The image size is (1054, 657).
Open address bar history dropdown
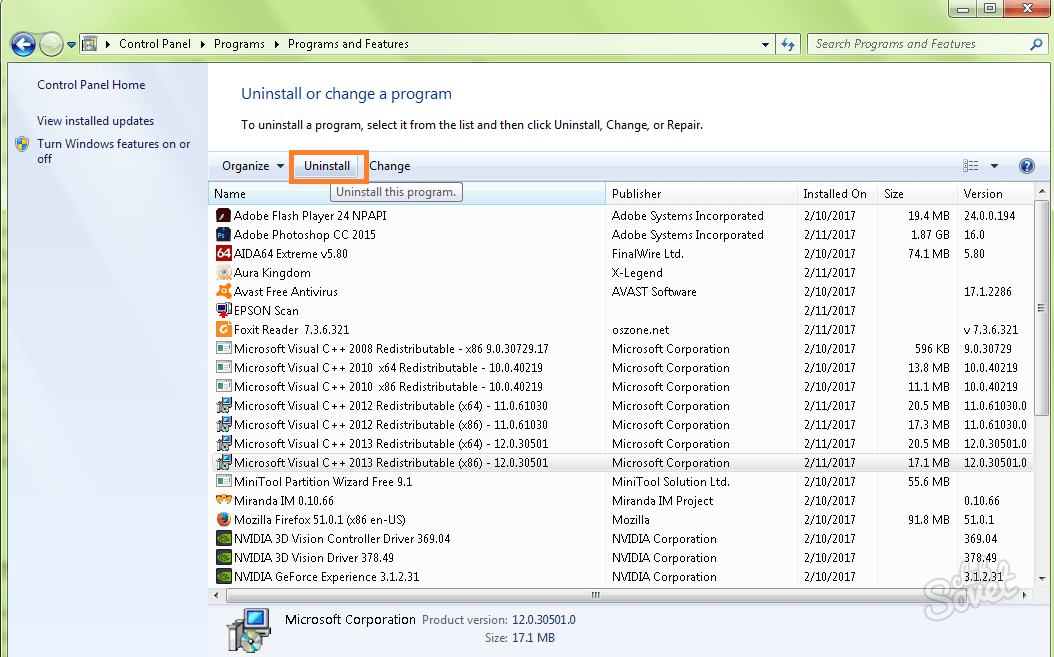765,44
